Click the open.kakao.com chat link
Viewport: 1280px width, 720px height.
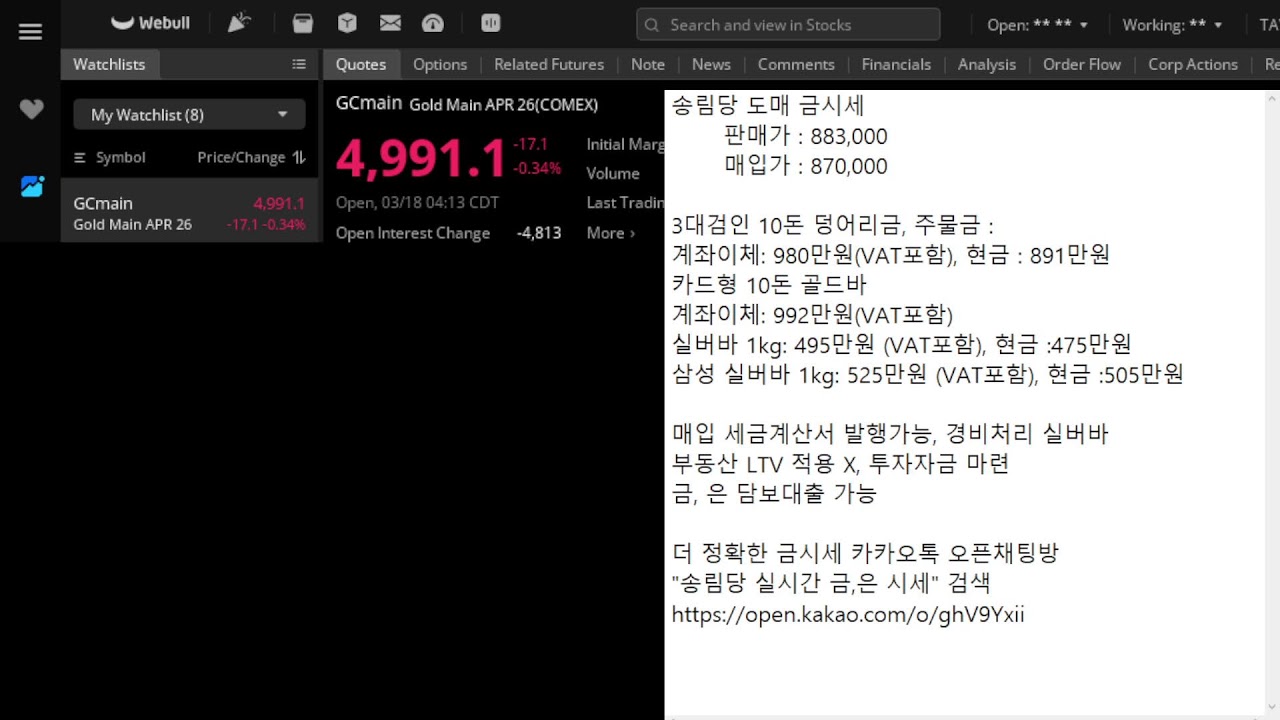pyautogui.click(x=848, y=614)
